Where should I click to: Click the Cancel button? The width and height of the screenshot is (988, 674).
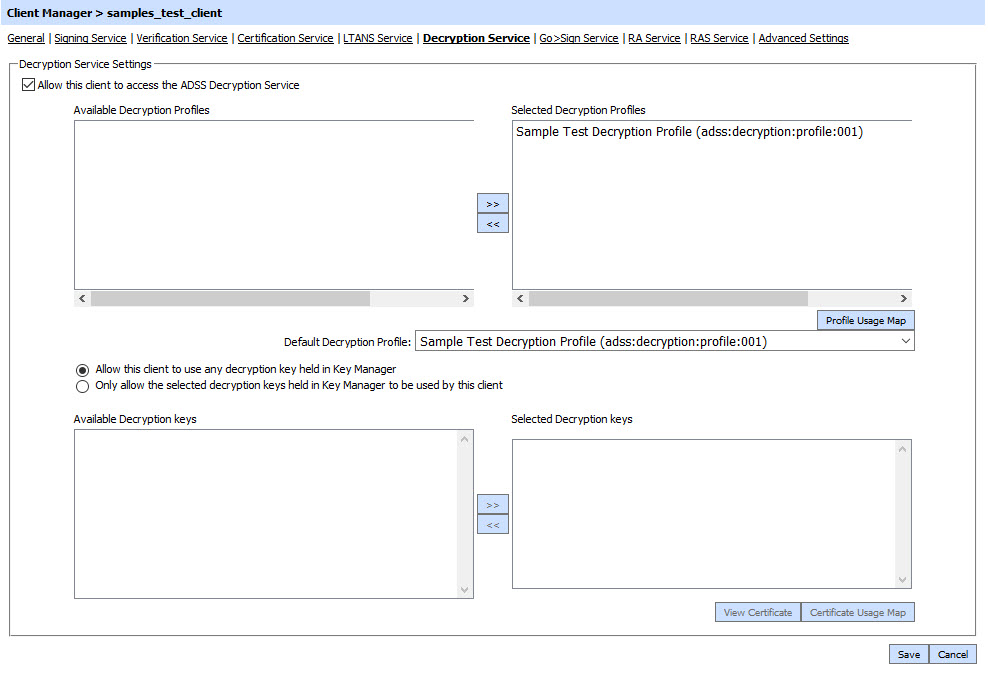[952, 655]
